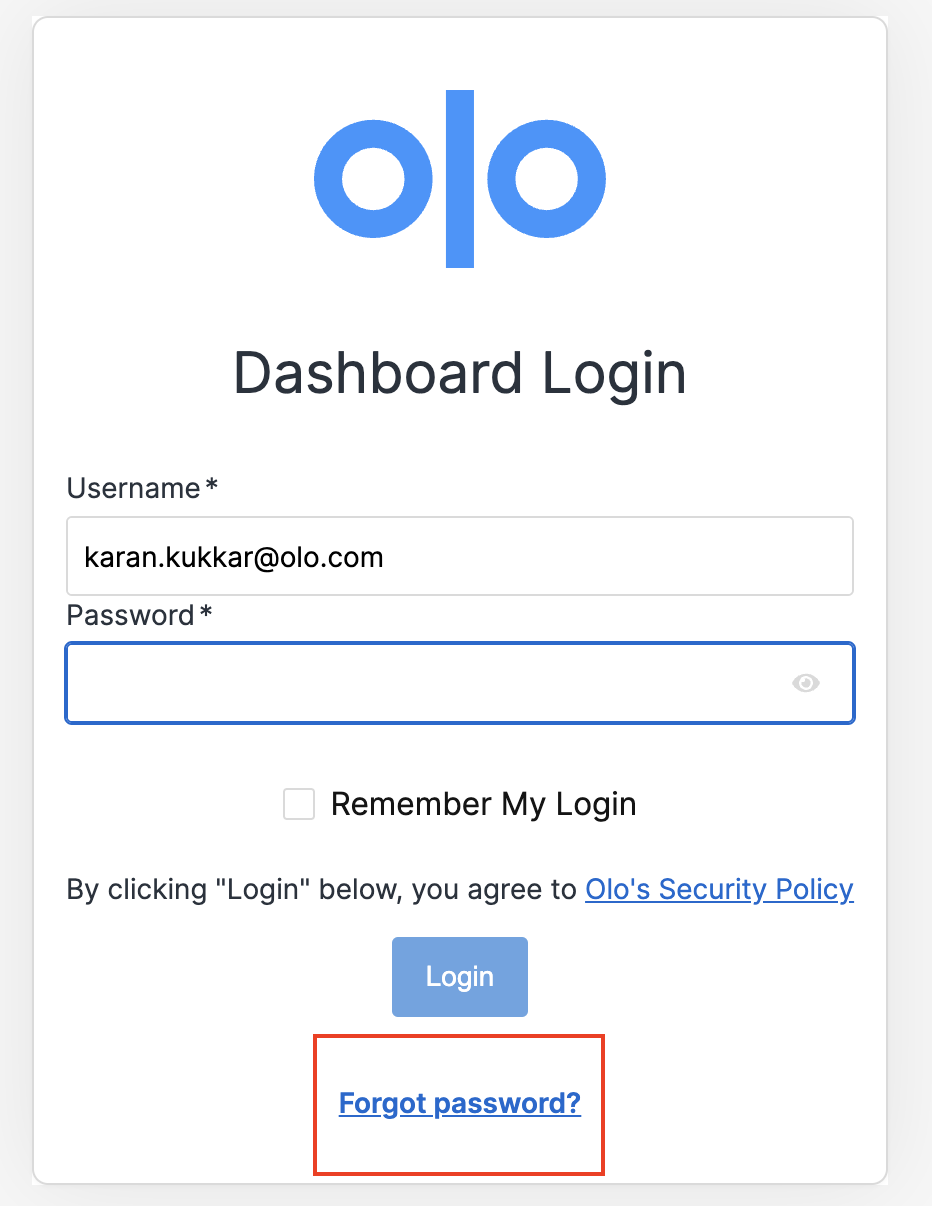This screenshot has width=932, height=1206.
Task: Focus the Password input field
Action: click(460, 683)
